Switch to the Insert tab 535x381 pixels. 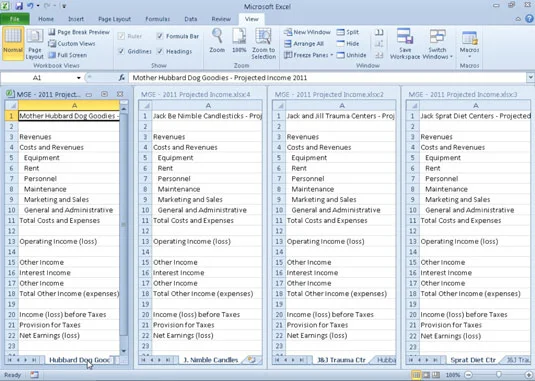tap(76, 19)
